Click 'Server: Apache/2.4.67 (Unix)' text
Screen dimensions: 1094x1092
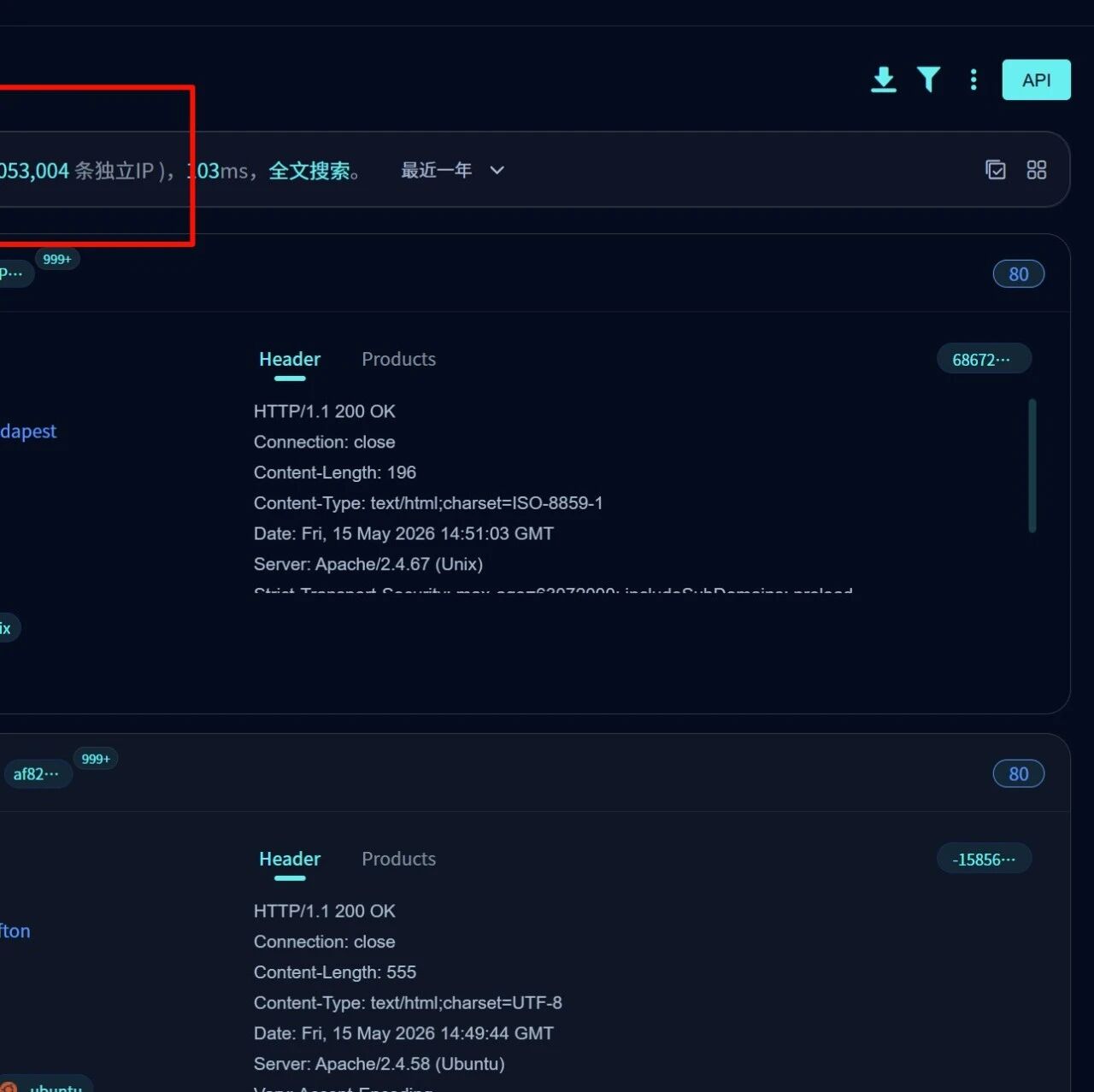[x=368, y=564]
